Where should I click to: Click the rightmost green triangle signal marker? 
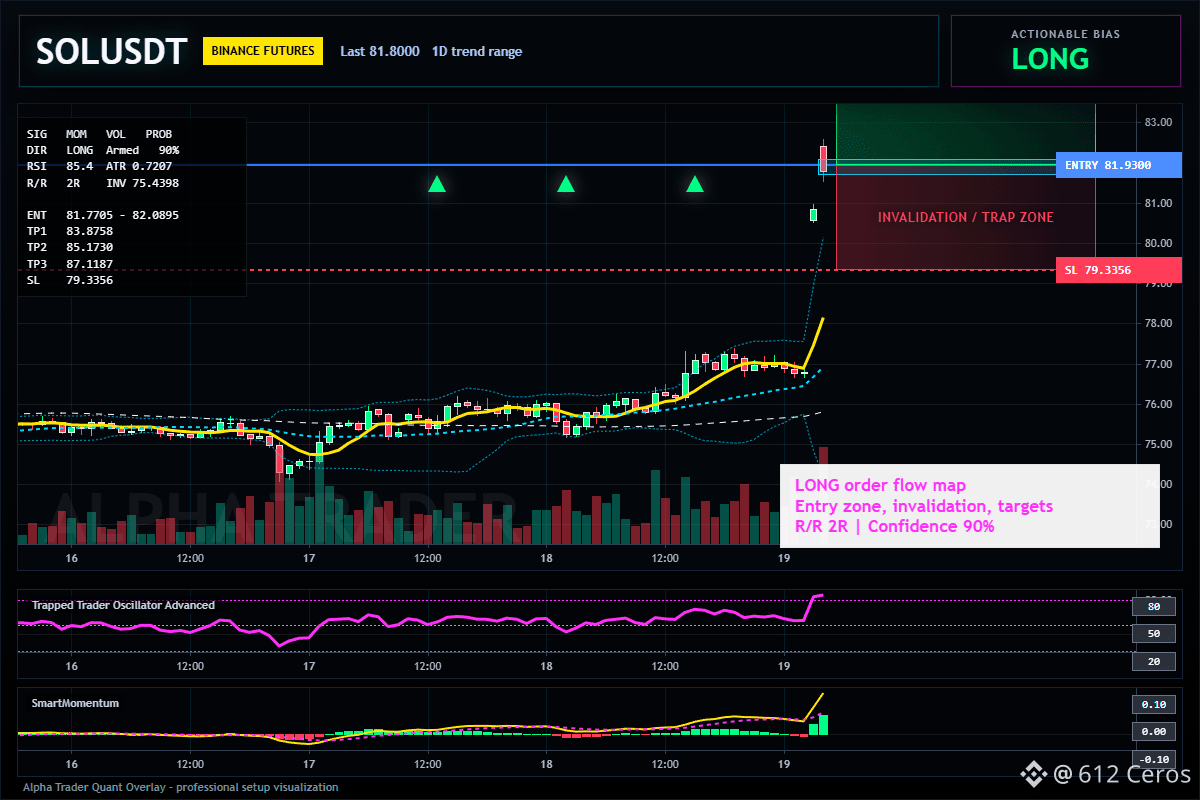(x=695, y=184)
